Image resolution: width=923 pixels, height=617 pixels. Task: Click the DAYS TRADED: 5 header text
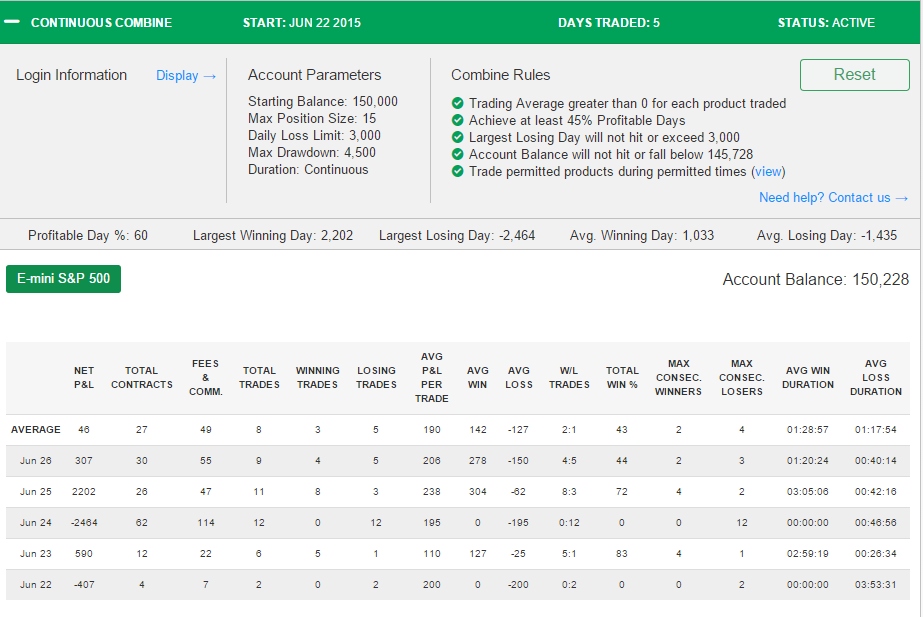[609, 23]
